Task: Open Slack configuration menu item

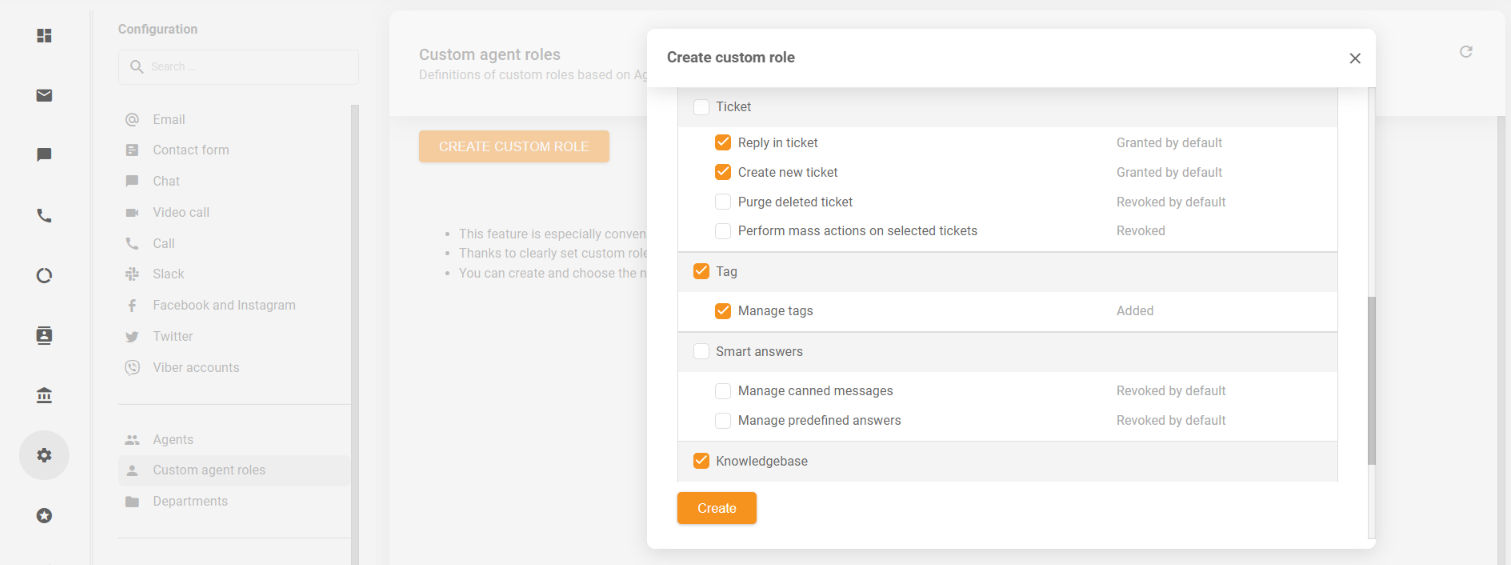Action: tap(168, 274)
